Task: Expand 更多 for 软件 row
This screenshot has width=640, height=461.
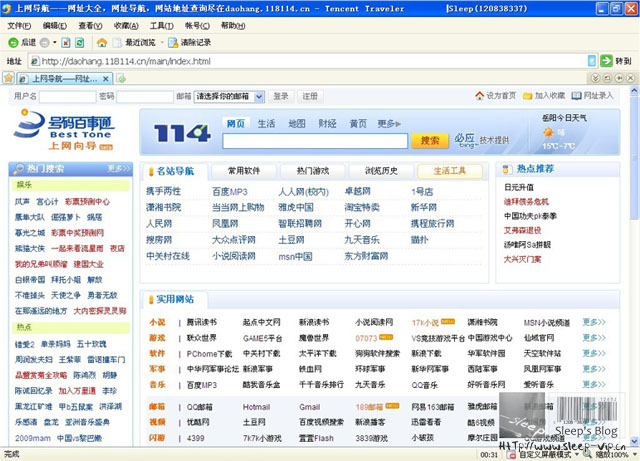Action: [594, 353]
